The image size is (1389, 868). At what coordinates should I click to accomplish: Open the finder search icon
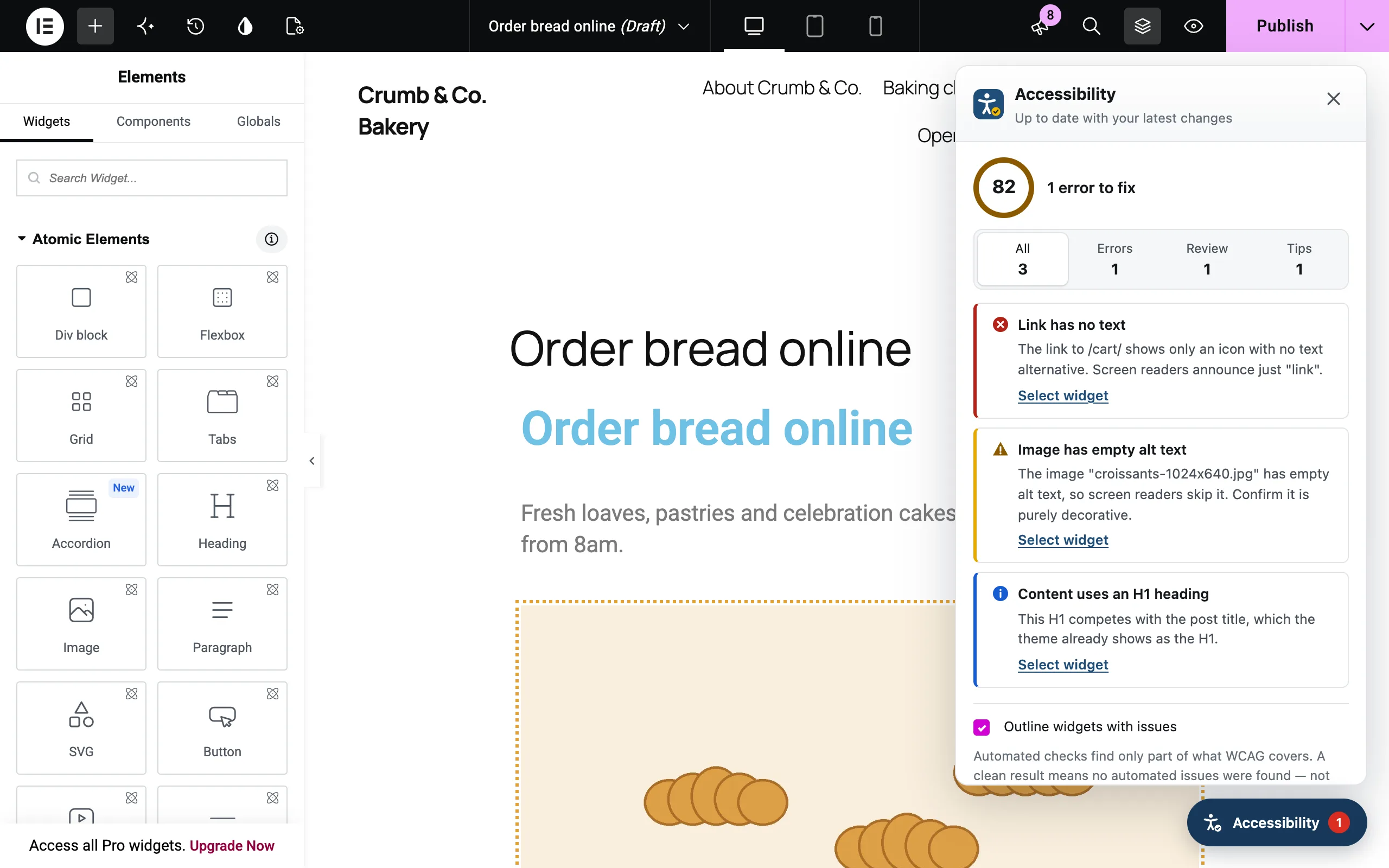click(1091, 26)
